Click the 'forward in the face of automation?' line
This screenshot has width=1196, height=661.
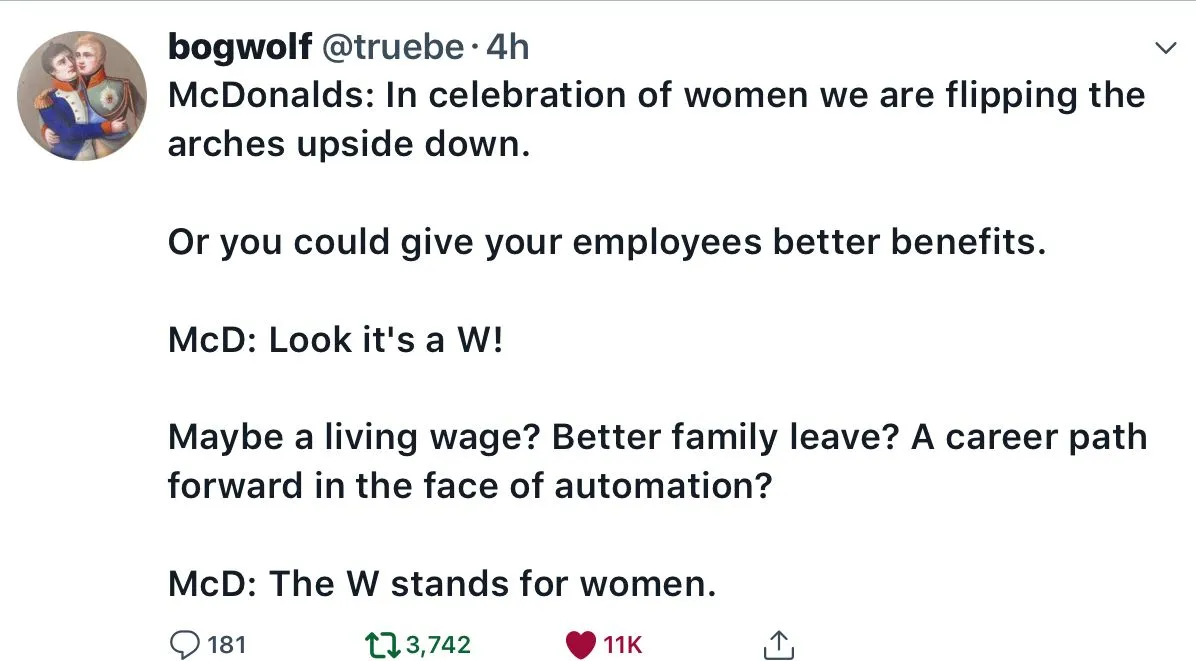tap(470, 486)
